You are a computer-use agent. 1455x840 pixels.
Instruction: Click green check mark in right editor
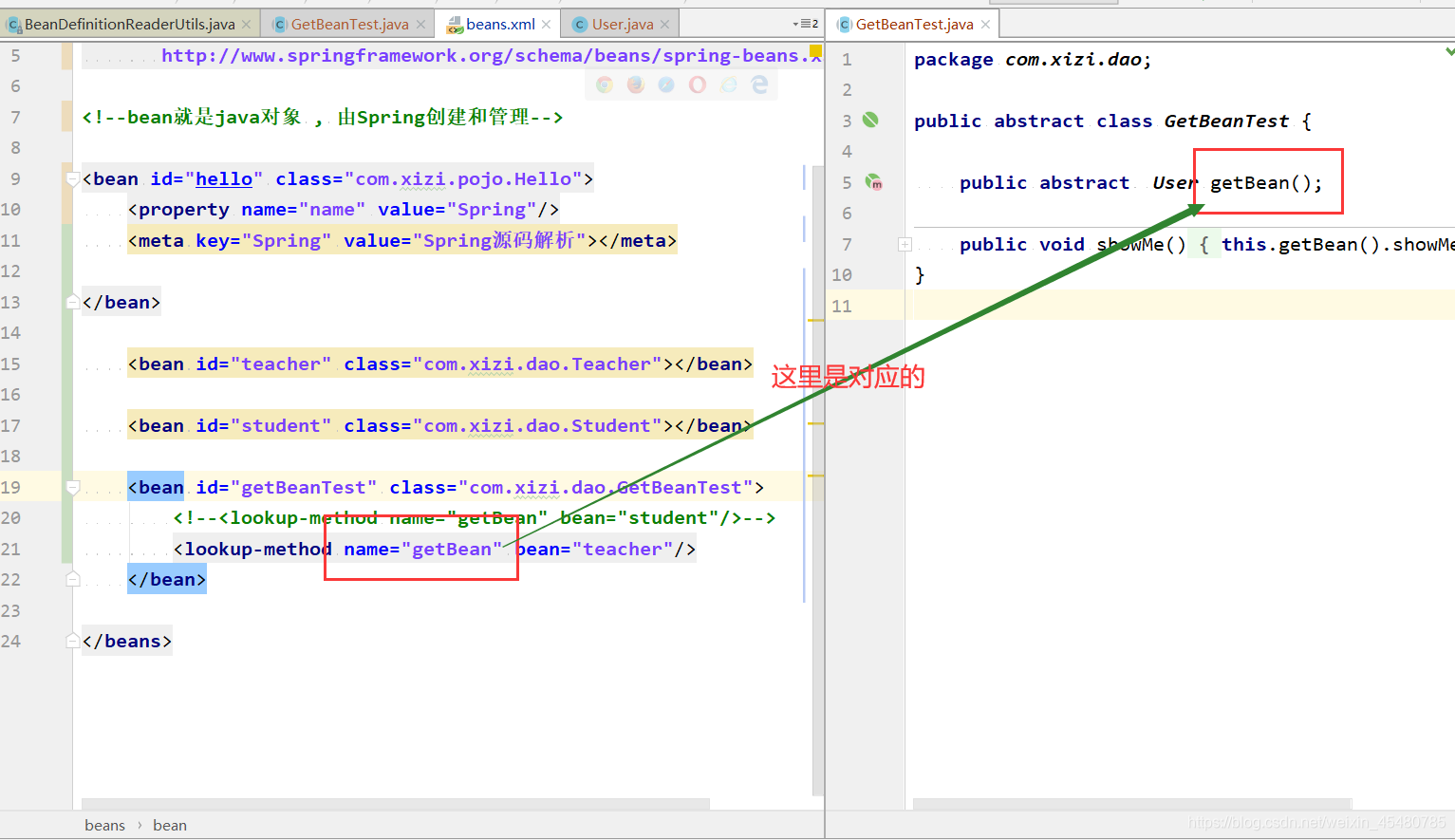[x=1449, y=51]
